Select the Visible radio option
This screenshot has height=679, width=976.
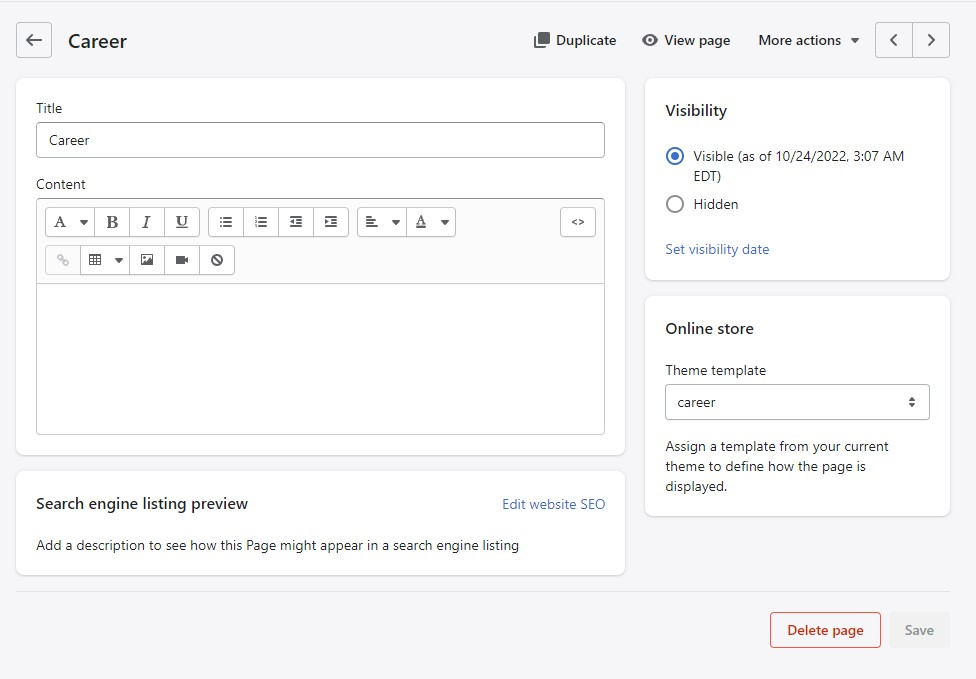pyautogui.click(x=675, y=156)
